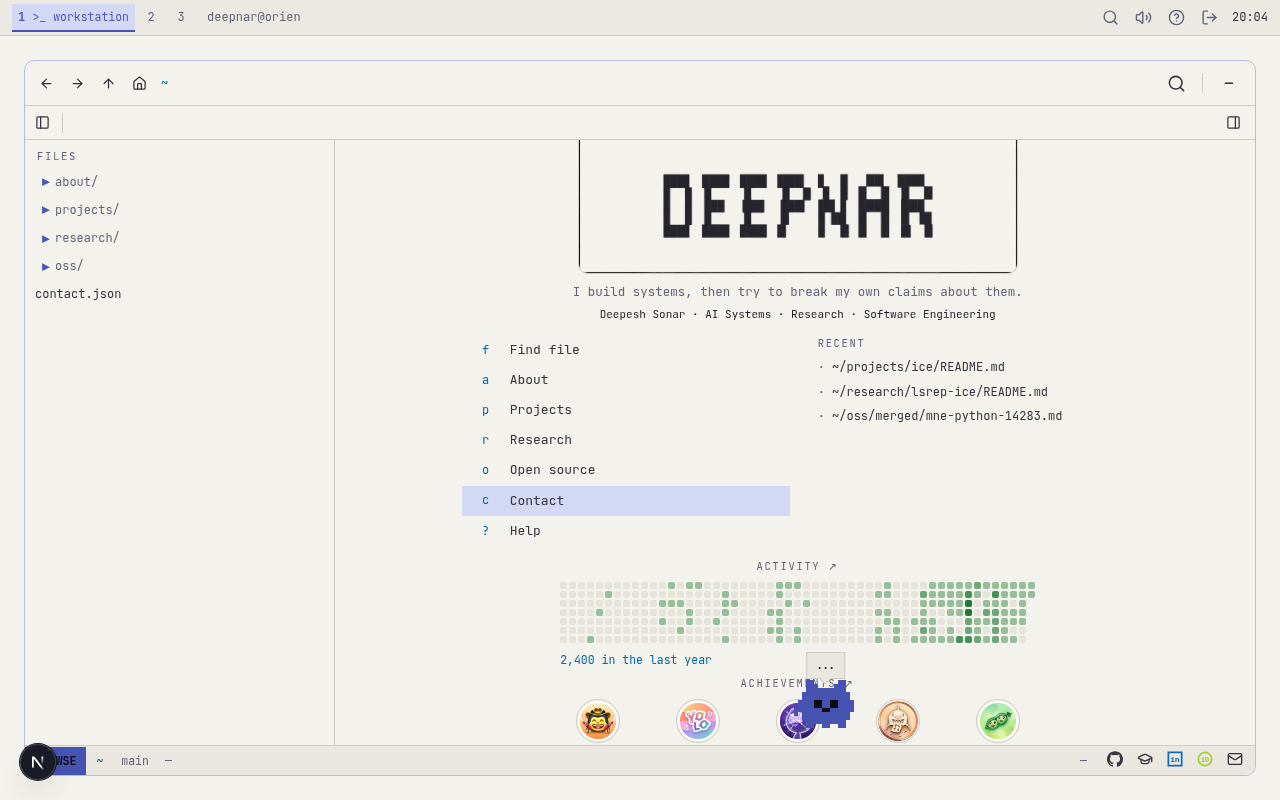The height and width of the screenshot is (800, 1280).
Task: Click the 2,400 in the last year link
Action: click(x=636, y=660)
